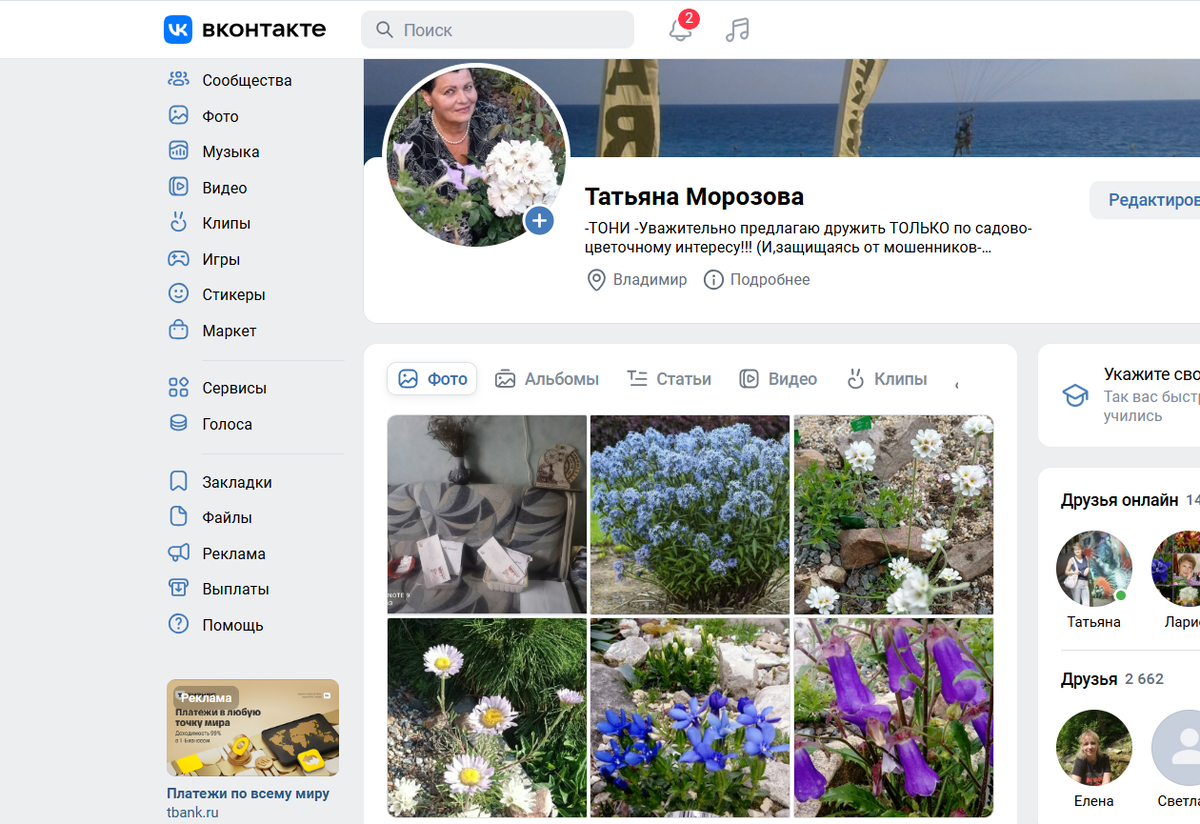Click the status text starting with -ТОНИ
Viewport: 1200px width, 824px height.
[808, 237]
